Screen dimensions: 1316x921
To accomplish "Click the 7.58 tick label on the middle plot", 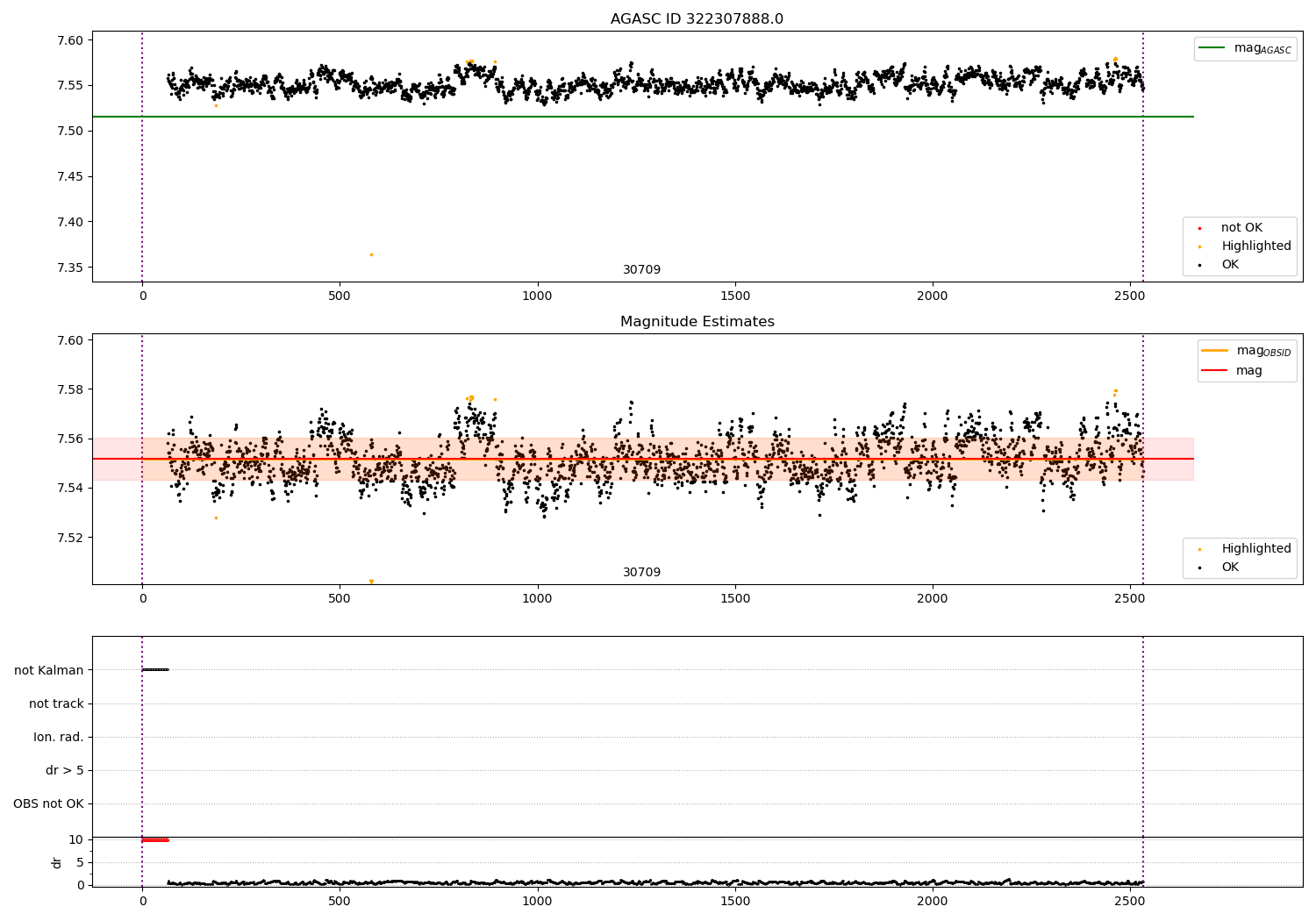I will pyautogui.click(x=68, y=389).
